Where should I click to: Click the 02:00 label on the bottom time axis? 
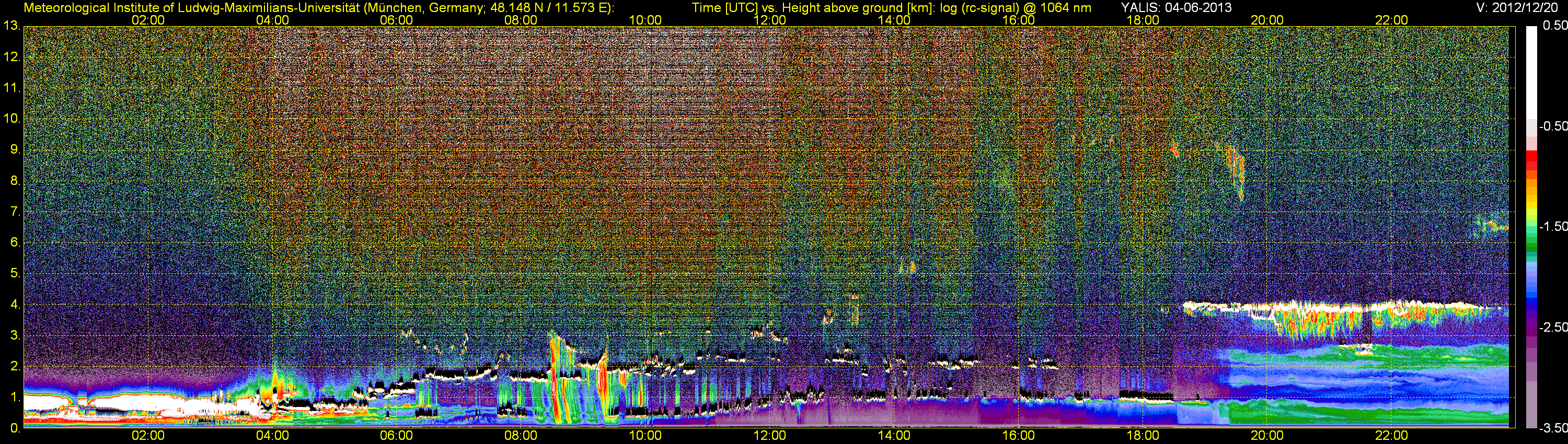tap(148, 436)
